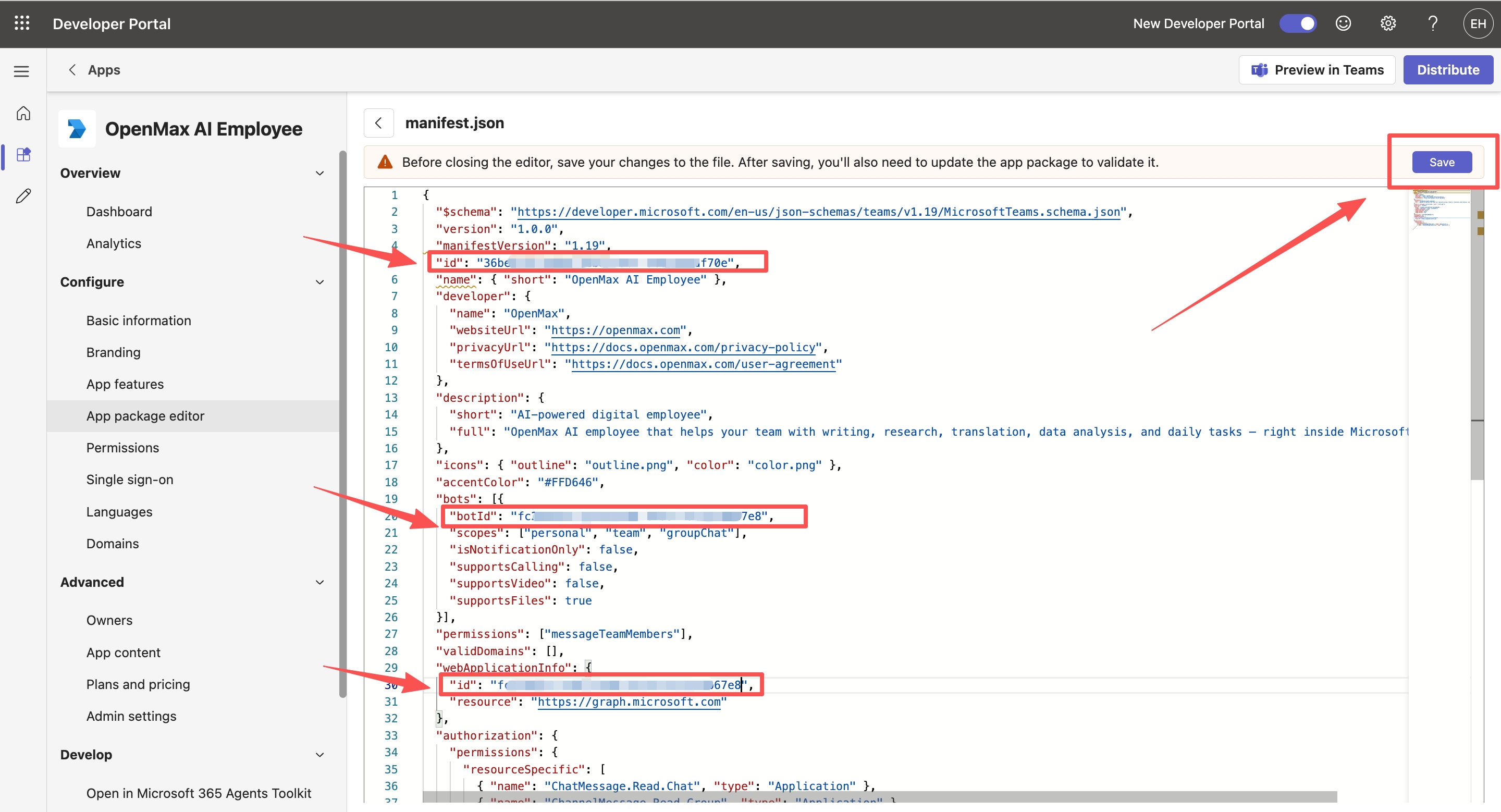Open Basic information page
This screenshot has height=812, width=1501.
[139, 321]
